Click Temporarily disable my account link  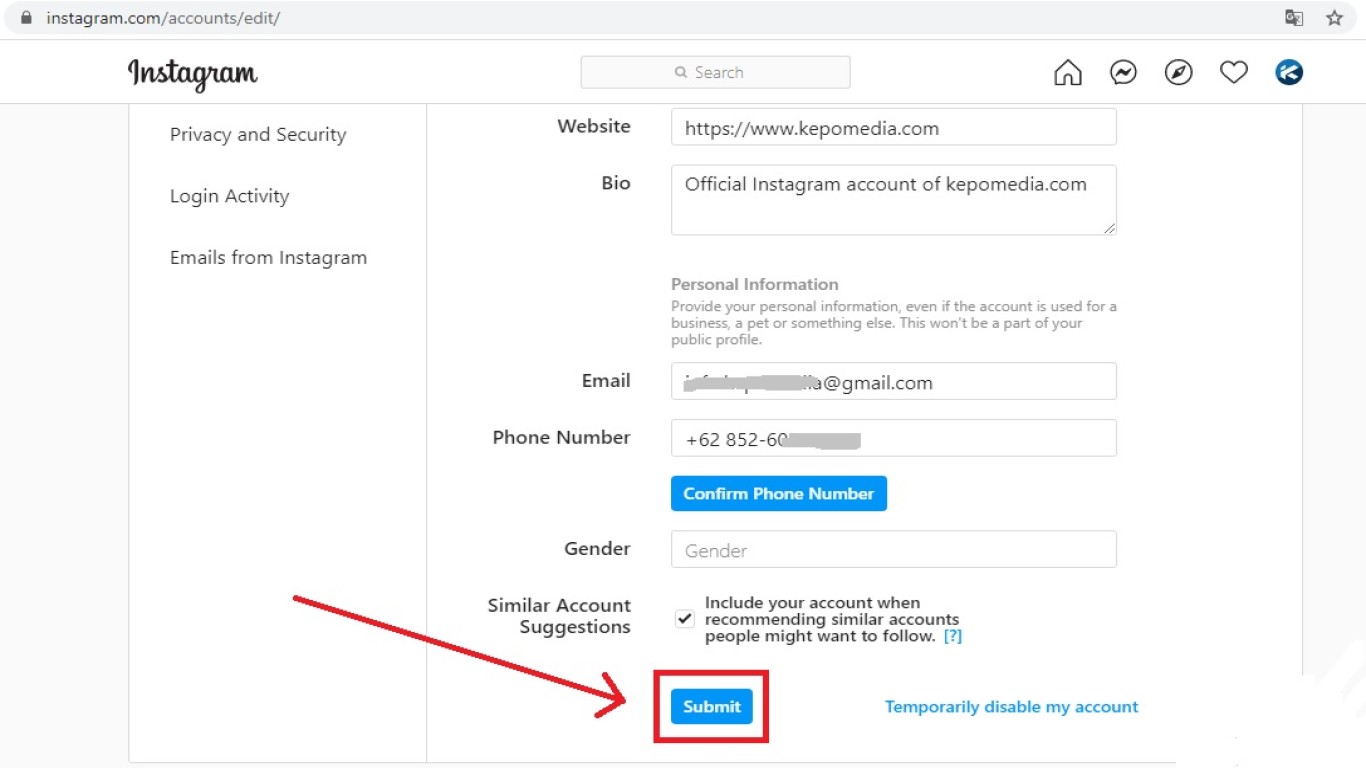[x=1011, y=706]
